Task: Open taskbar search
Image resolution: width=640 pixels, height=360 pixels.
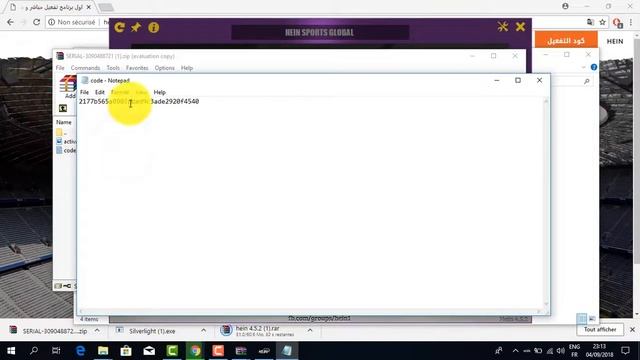Action: click(x=34, y=351)
